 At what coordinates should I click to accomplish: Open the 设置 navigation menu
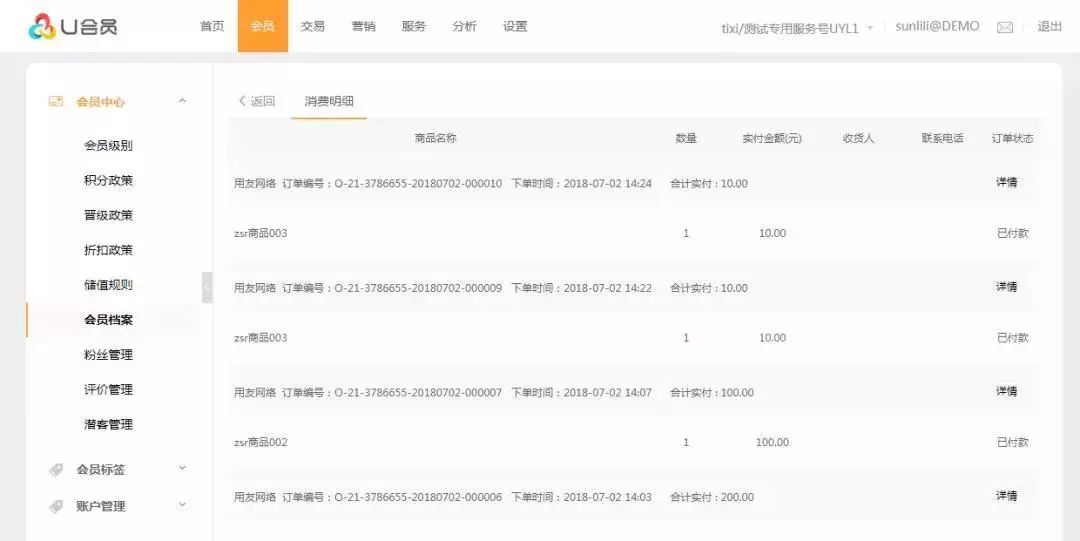(515, 27)
